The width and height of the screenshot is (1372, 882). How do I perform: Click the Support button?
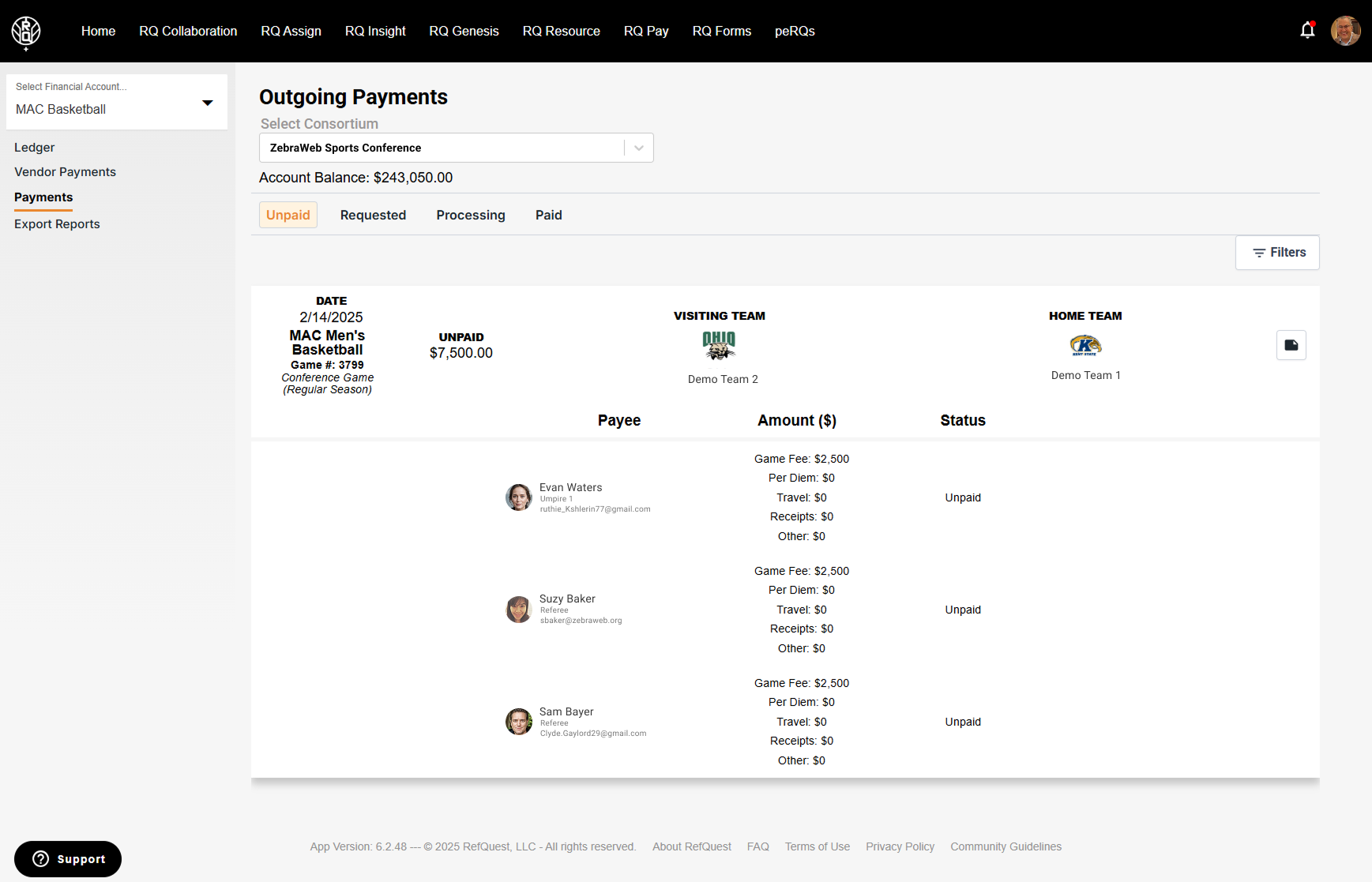tap(68, 859)
